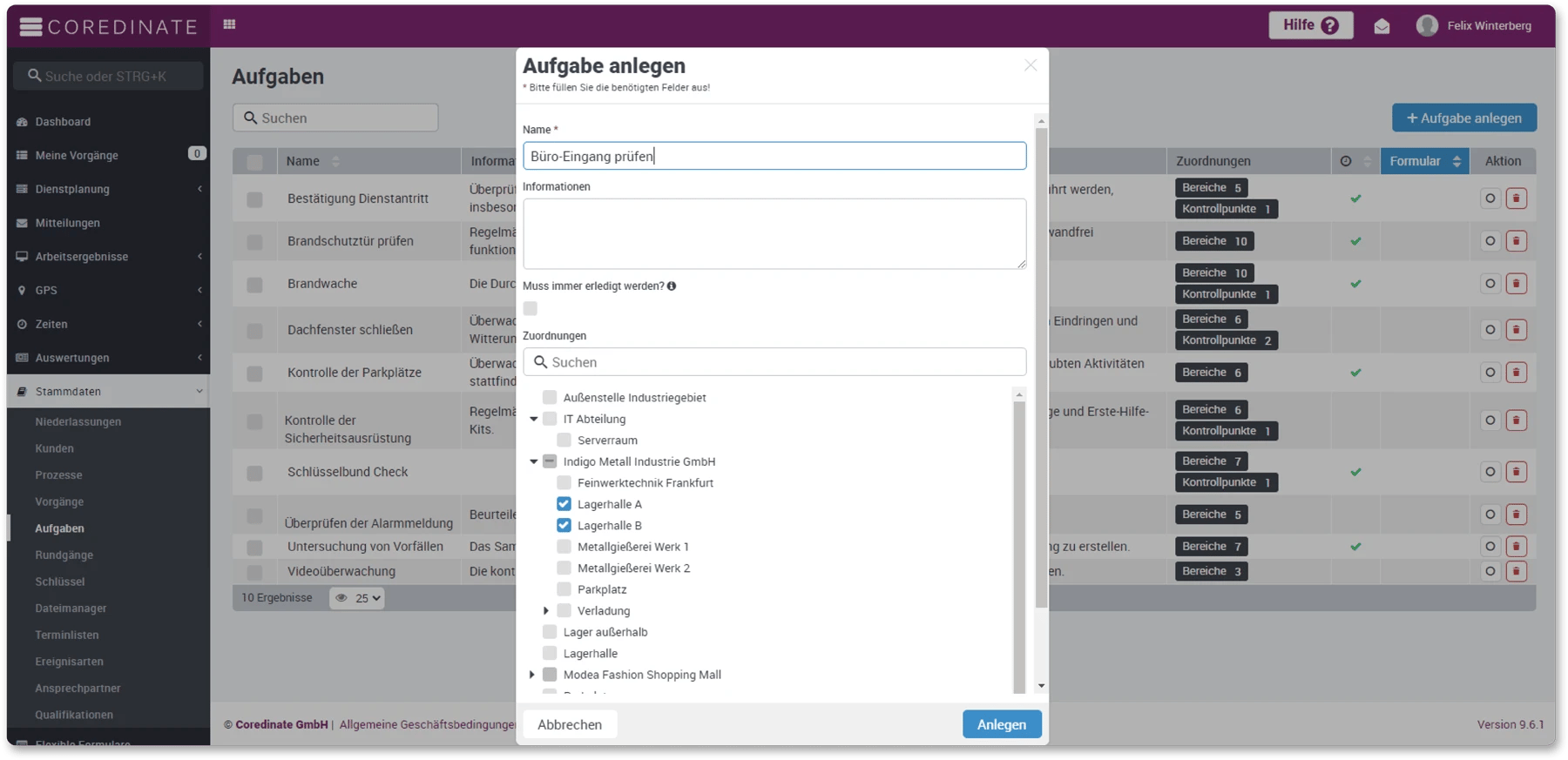Delete Schlüsselbund Check using trash icon
This screenshot has height=760, width=1568.
[1516, 472]
